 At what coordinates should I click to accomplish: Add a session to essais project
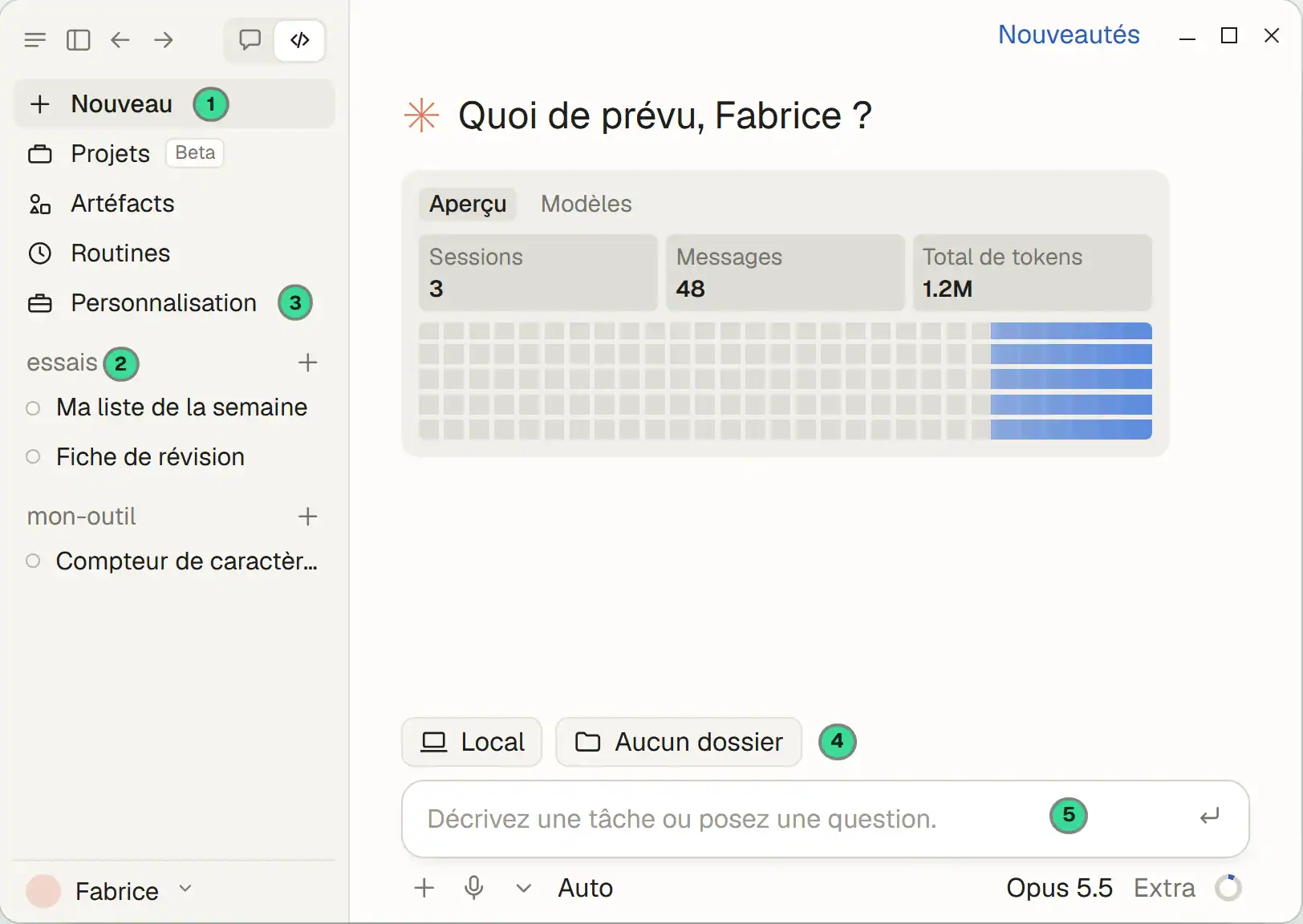308,363
